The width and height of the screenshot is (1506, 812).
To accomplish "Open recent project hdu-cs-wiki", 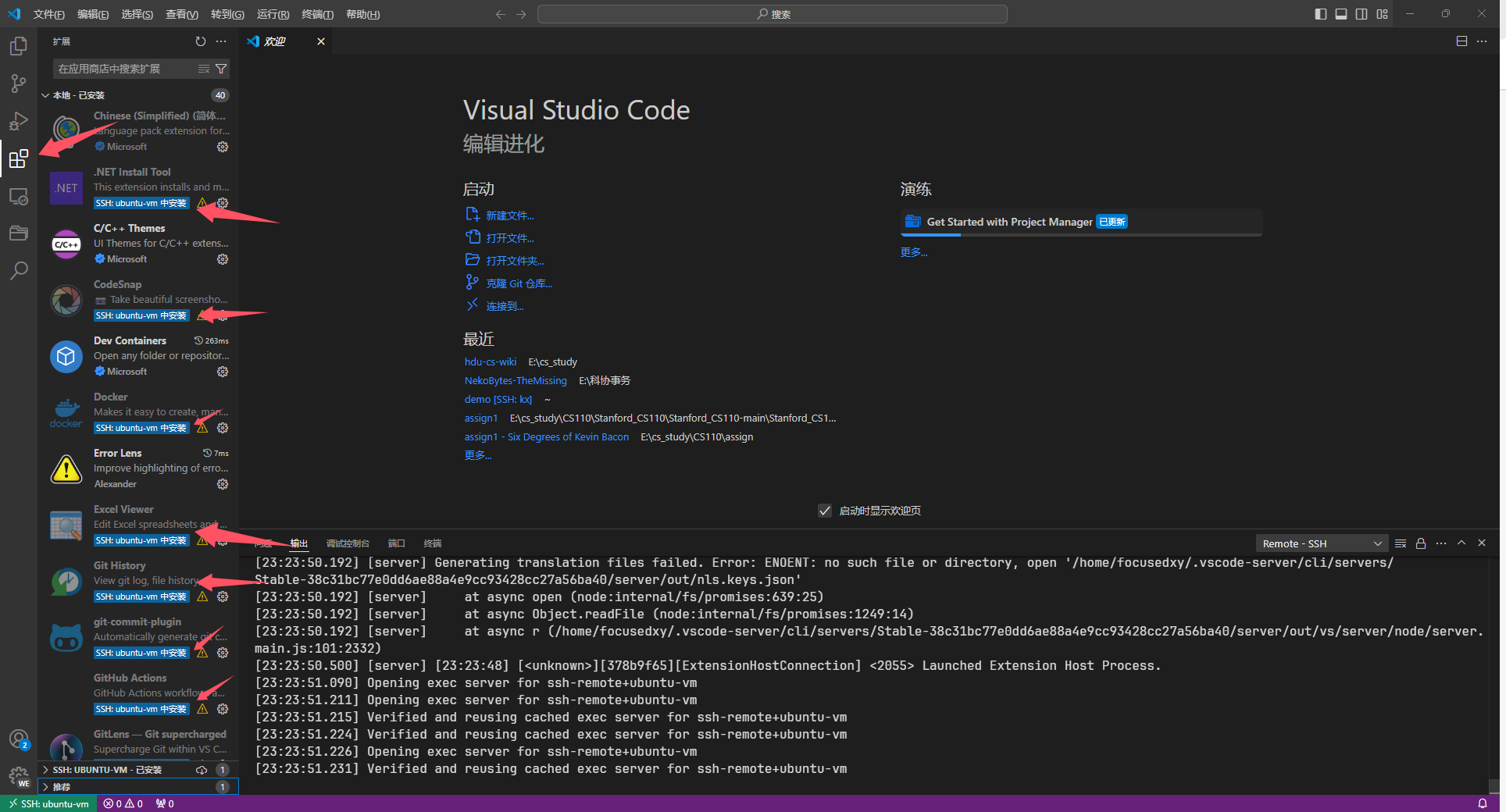I will pos(491,361).
